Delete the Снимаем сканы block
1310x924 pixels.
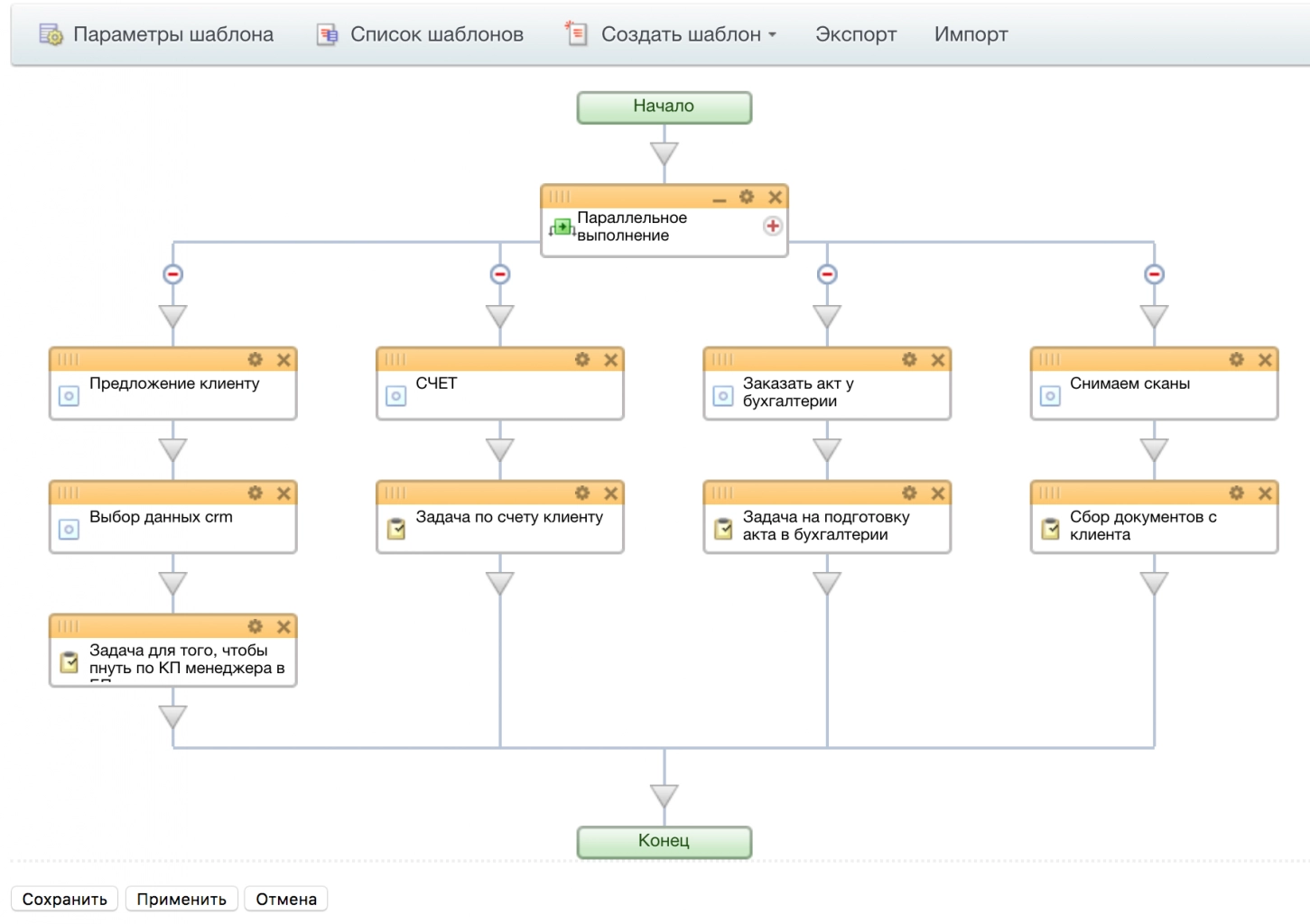1265,359
